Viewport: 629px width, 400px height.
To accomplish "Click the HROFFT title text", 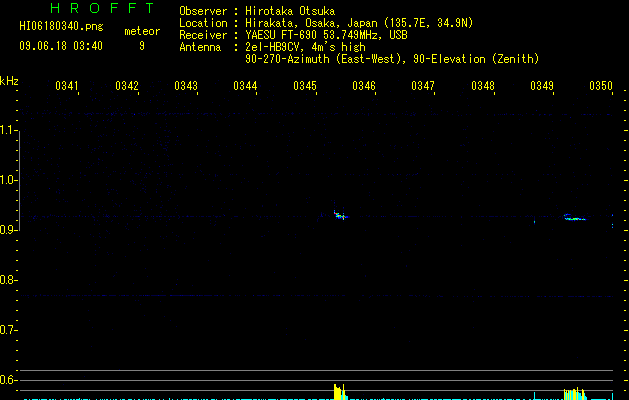I will (102, 8).
